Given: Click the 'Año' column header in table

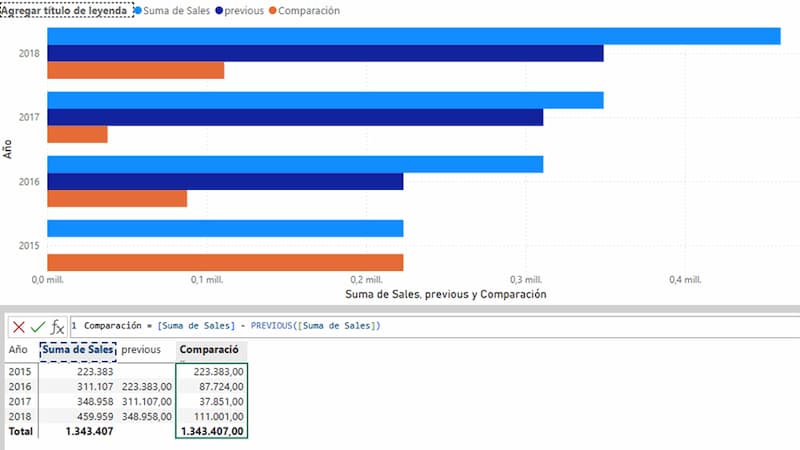Looking at the screenshot, I should 18,350.
